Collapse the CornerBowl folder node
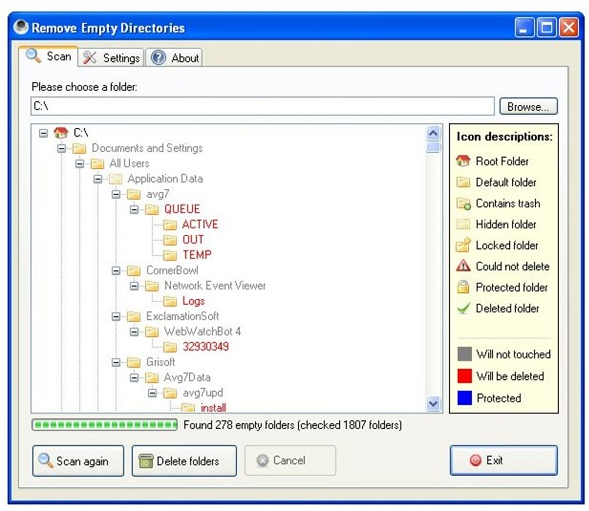The width and height of the screenshot is (589, 511). 116,271
